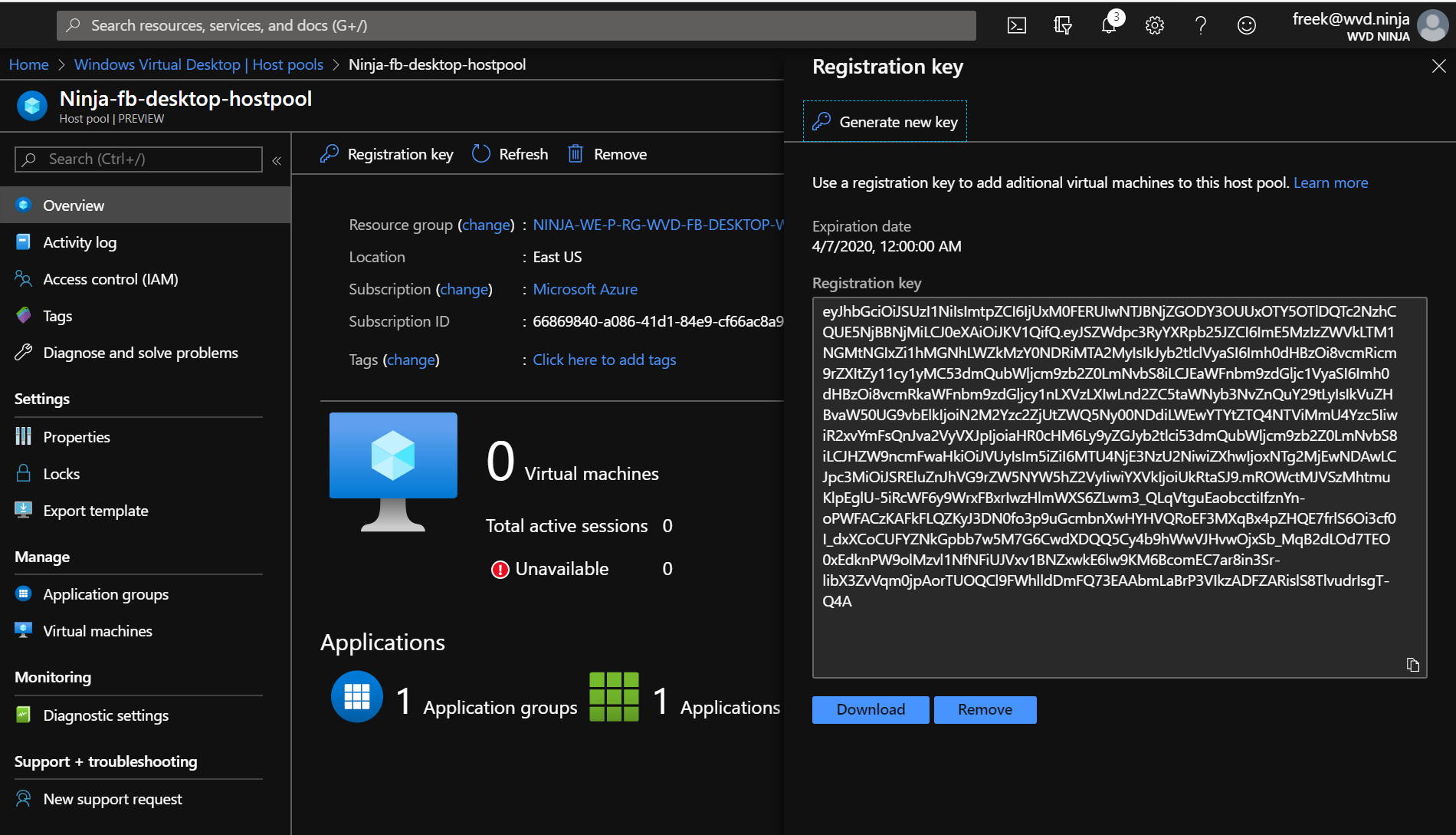Click the red Unavailable warning icon
This screenshot has height=835, width=1456.
tap(500, 570)
